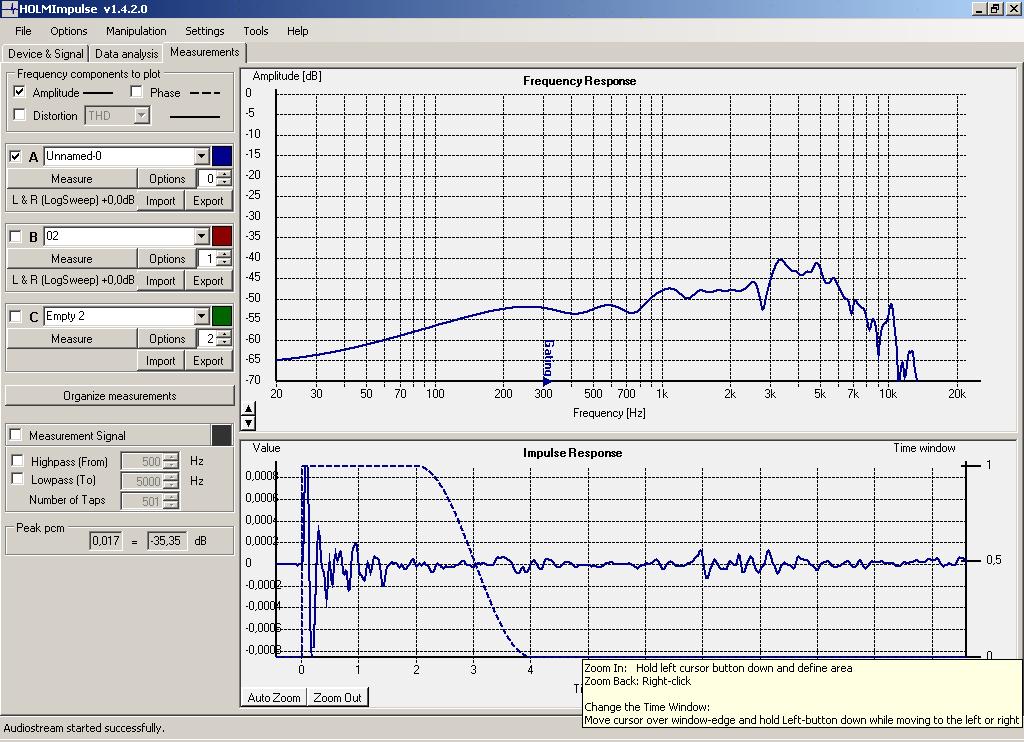
Task: Expand the 02 measurement name dropdown
Action: (x=201, y=236)
